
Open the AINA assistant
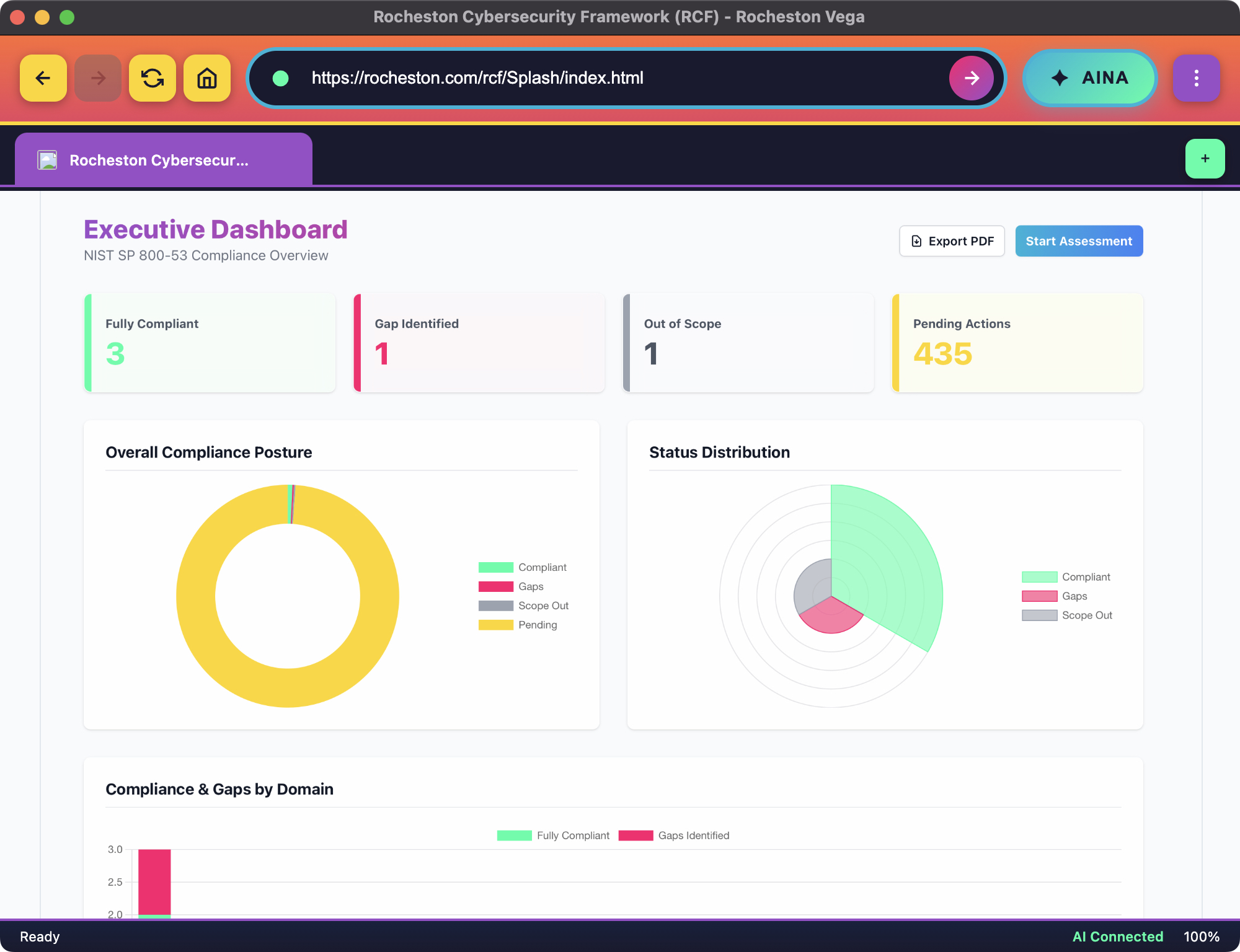[x=1089, y=78]
